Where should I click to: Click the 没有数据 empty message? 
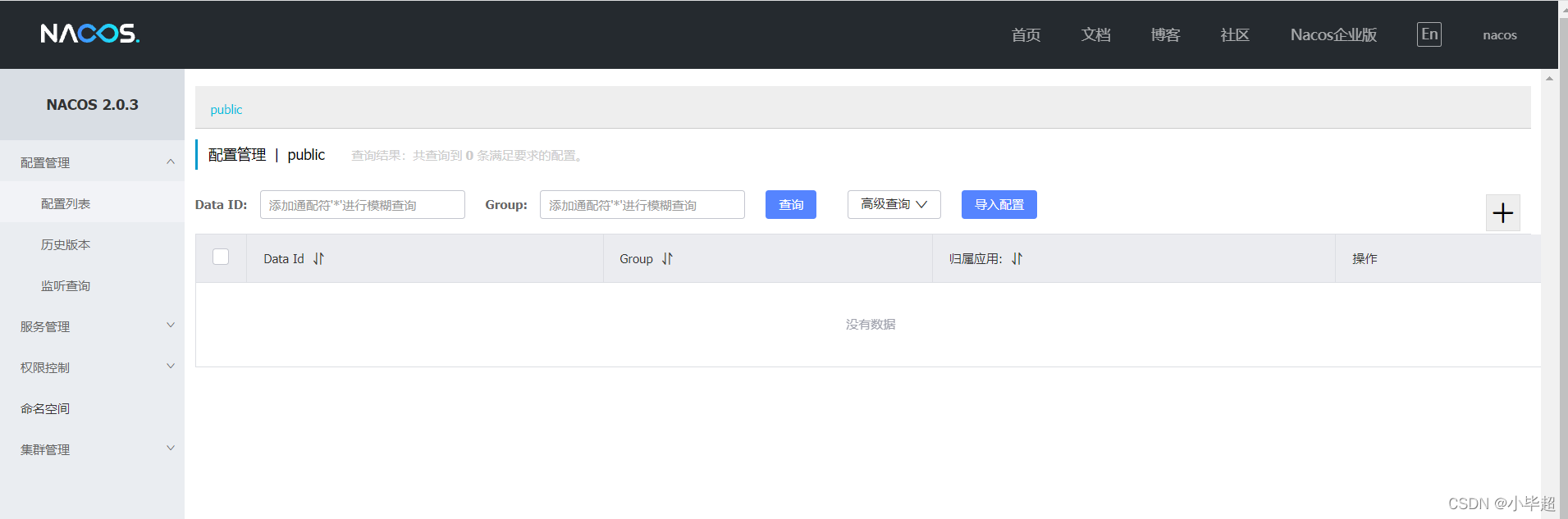[x=871, y=324]
